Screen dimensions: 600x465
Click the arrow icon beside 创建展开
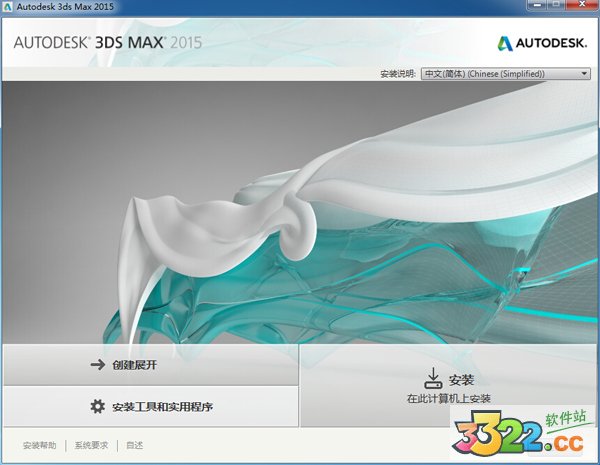(97, 365)
